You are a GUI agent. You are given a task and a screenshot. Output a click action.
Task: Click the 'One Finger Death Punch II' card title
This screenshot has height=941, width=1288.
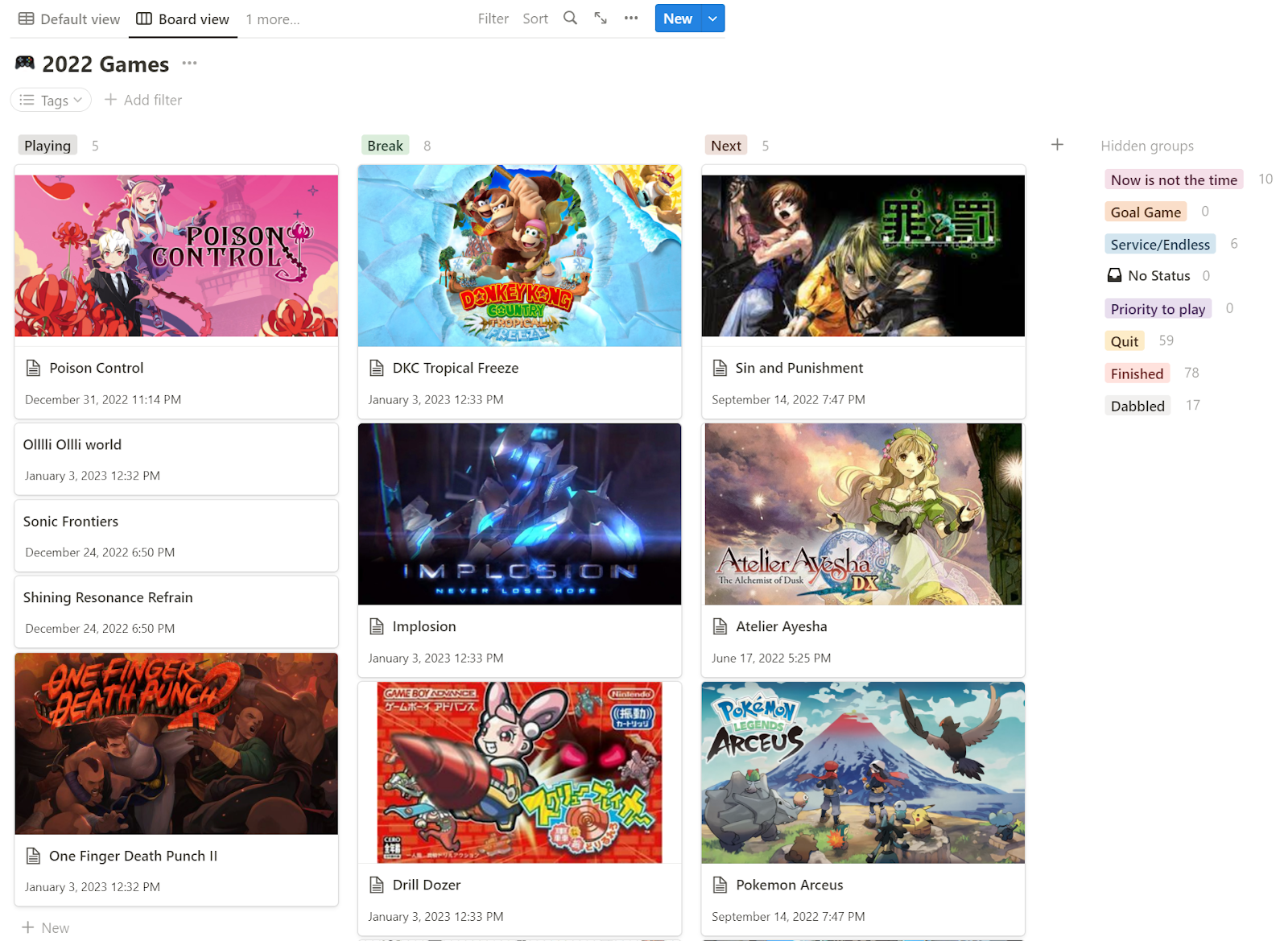coord(134,856)
